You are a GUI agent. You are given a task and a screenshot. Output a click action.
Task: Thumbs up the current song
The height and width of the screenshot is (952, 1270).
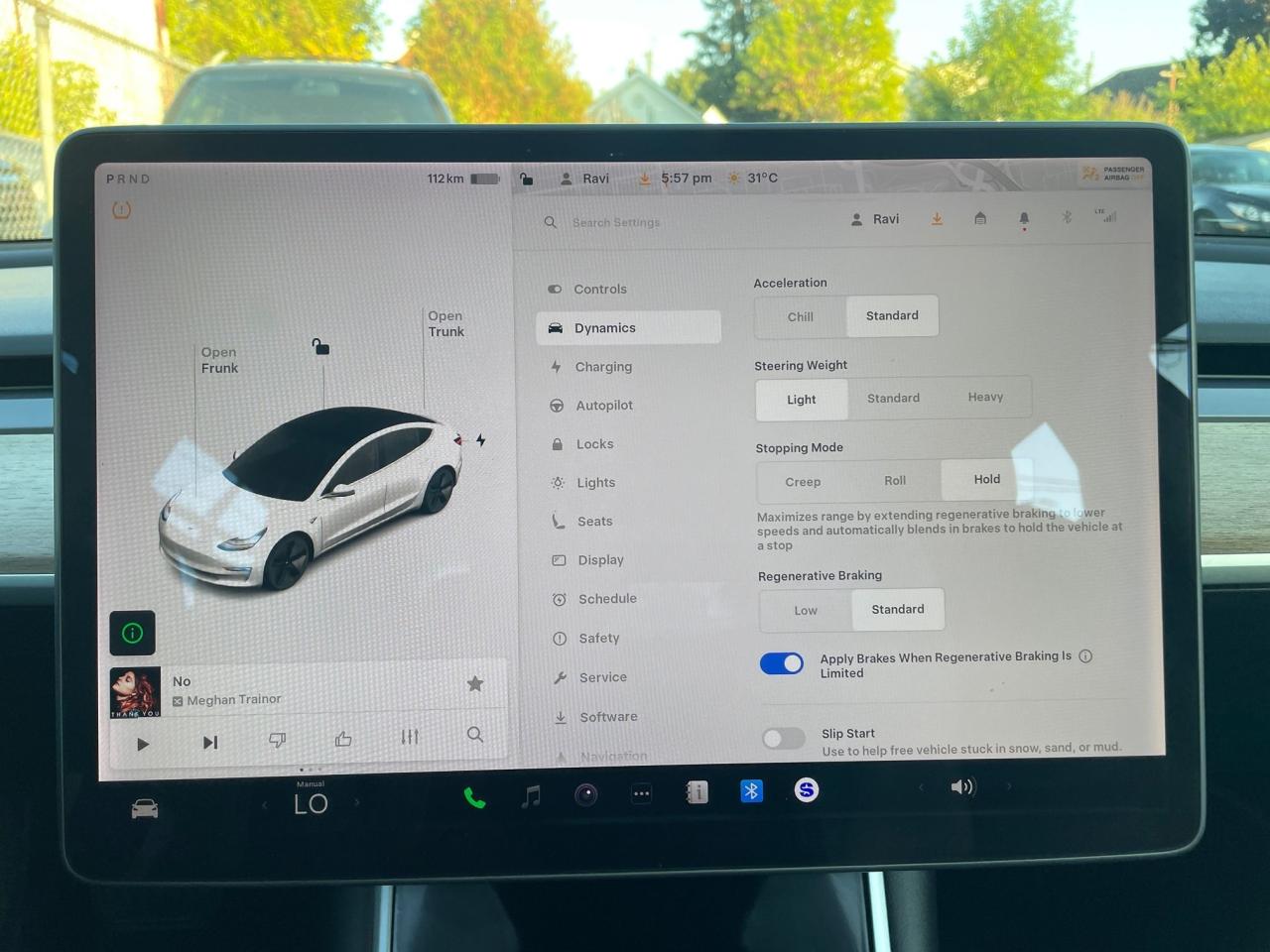(x=343, y=739)
